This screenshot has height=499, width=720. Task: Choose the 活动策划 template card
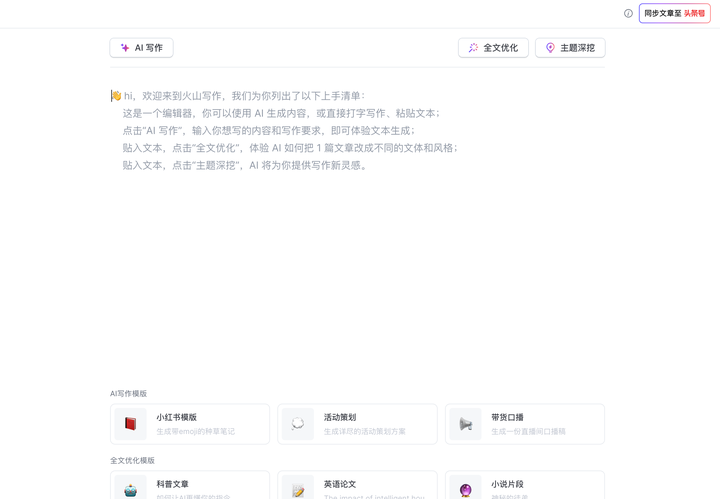[x=357, y=424]
